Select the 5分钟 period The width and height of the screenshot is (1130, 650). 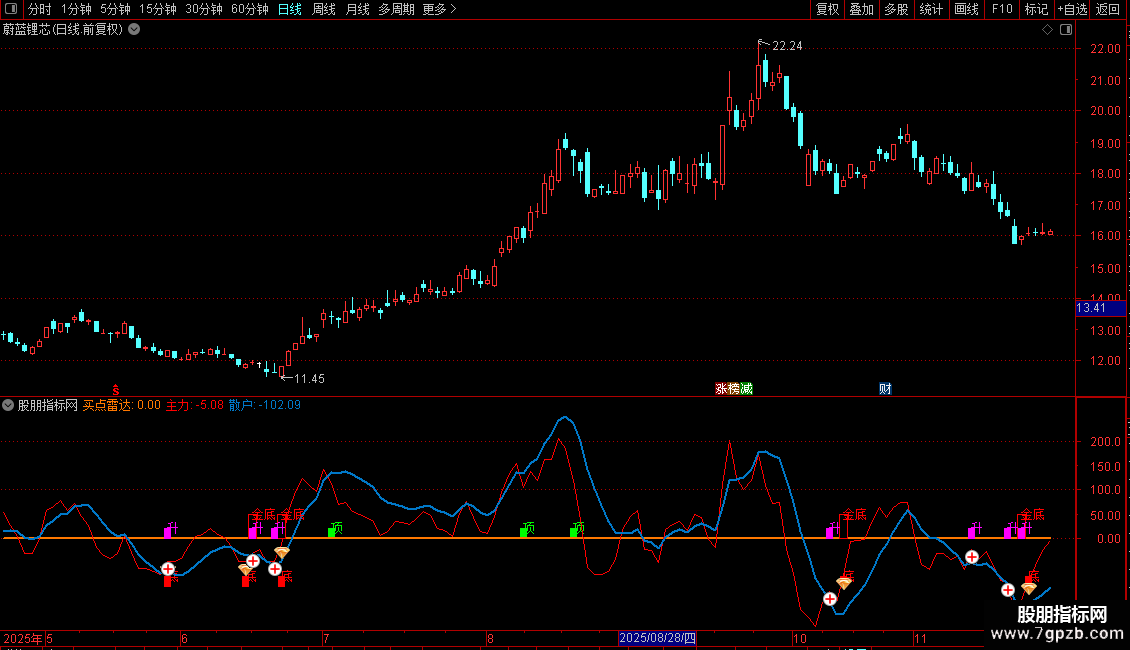point(115,9)
